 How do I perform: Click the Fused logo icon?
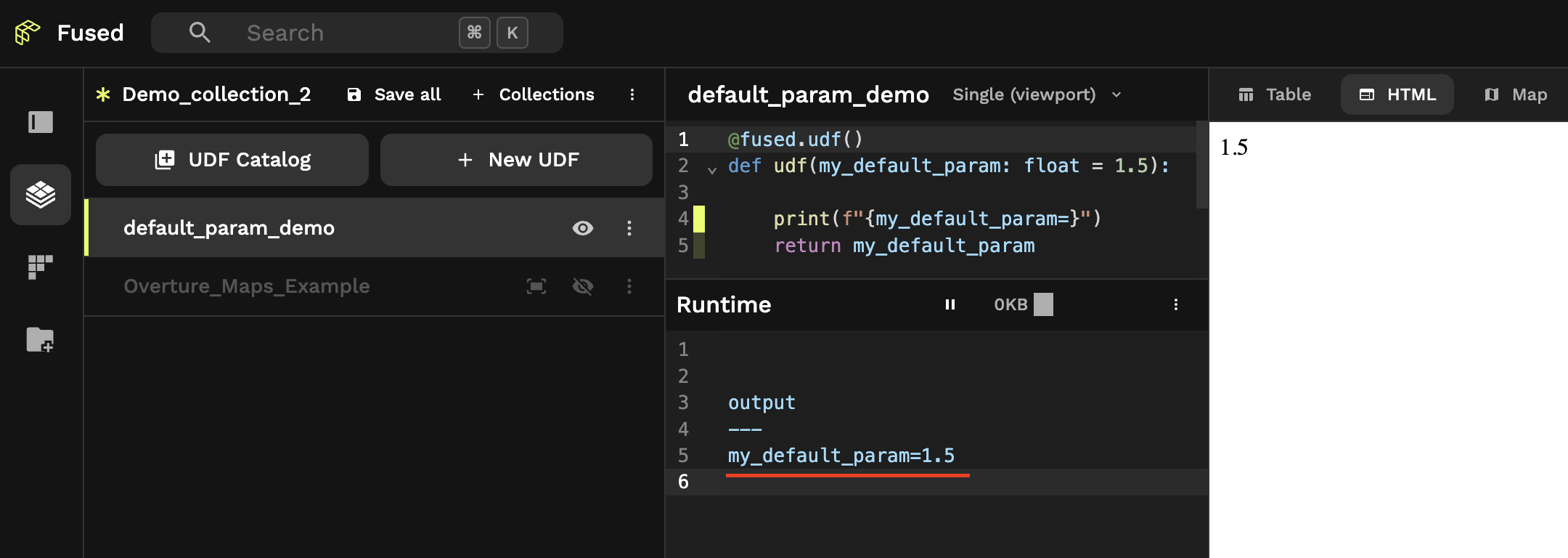click(28, 33)
